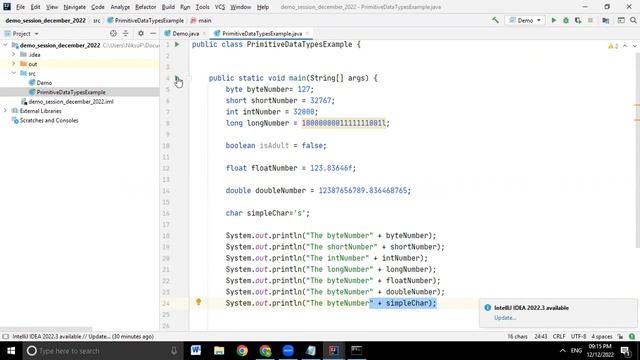Viewport: 640px width, 360px height.
Task: Open Project Structure icon in toolbar
Action: tap(606, 20)
